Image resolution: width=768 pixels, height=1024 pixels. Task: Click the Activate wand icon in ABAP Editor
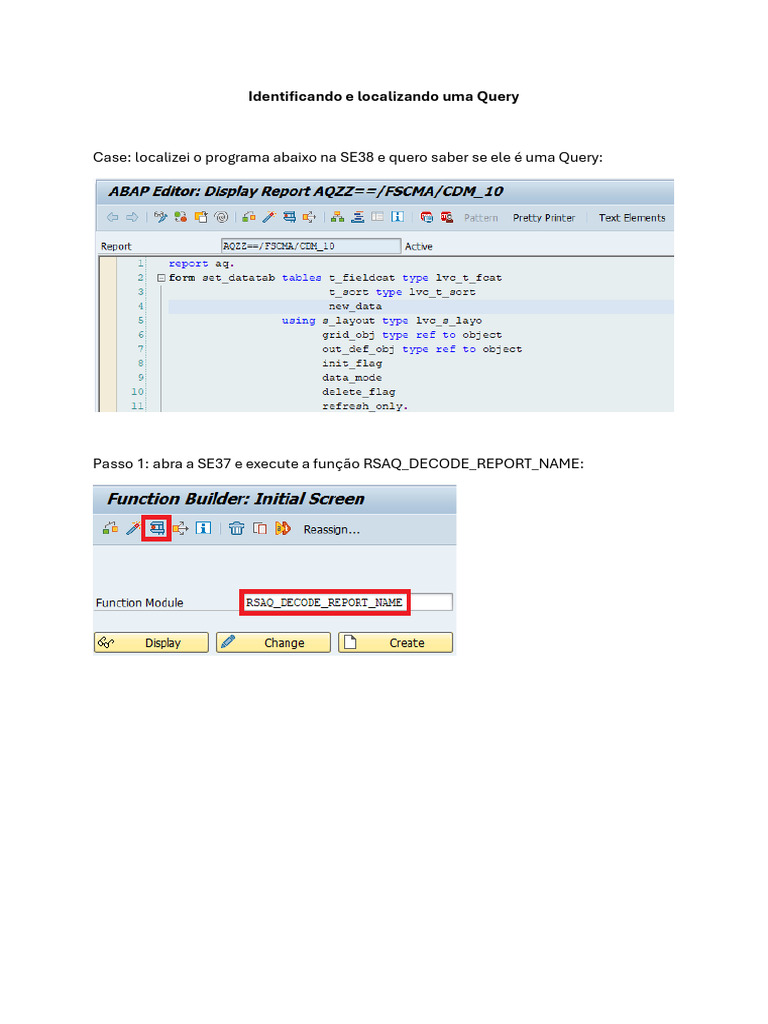click(269, 217)
